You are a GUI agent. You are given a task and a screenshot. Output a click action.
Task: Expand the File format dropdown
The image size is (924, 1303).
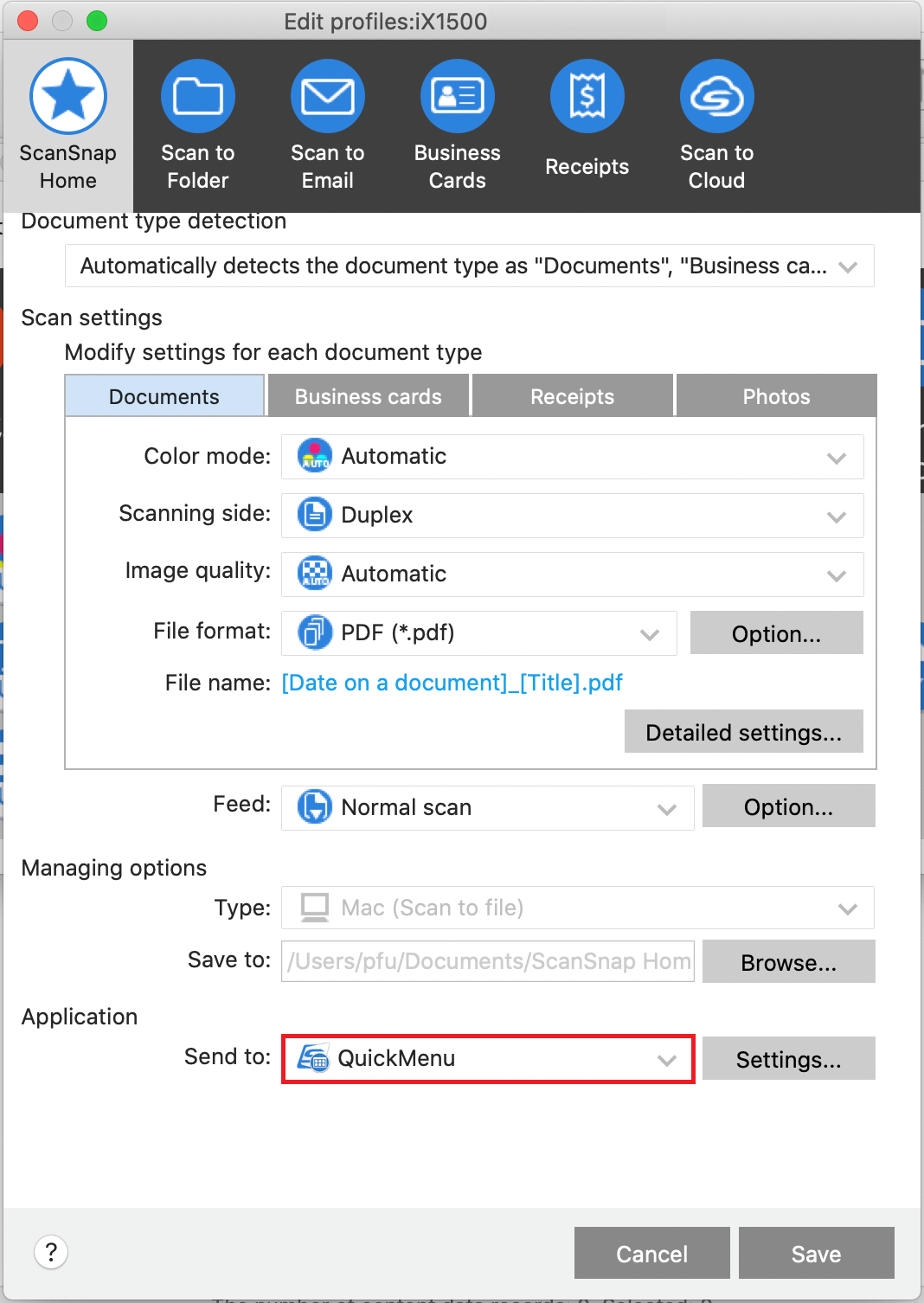(479, 633)
